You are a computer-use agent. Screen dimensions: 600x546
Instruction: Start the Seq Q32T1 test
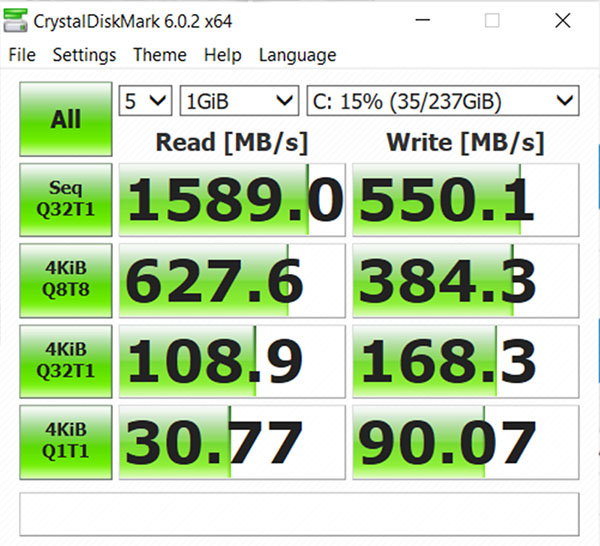[66, 200]
